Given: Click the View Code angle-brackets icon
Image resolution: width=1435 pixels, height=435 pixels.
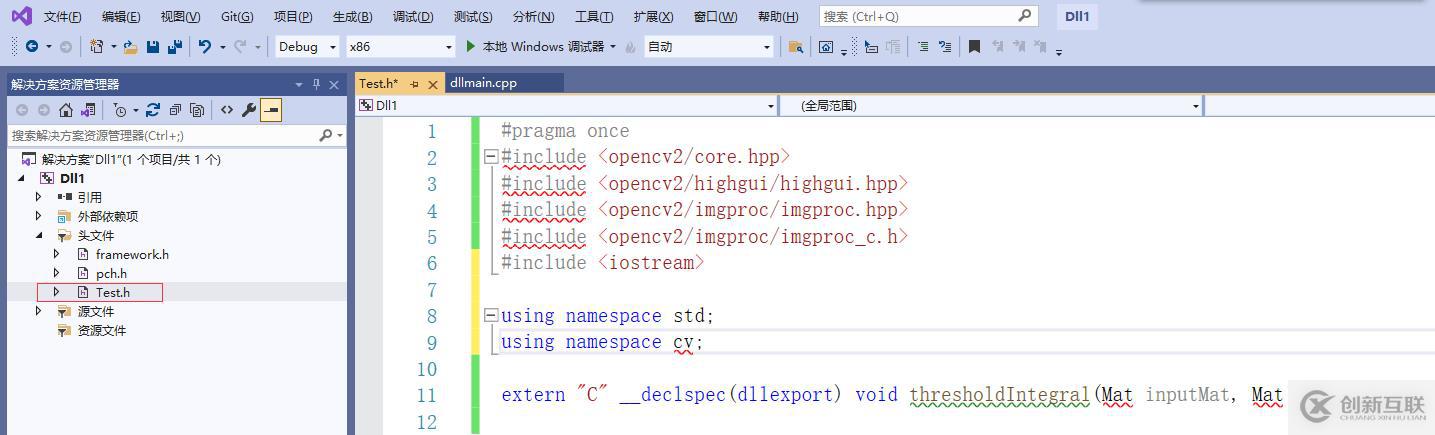Looking at the screenshot, I should 227,110.
